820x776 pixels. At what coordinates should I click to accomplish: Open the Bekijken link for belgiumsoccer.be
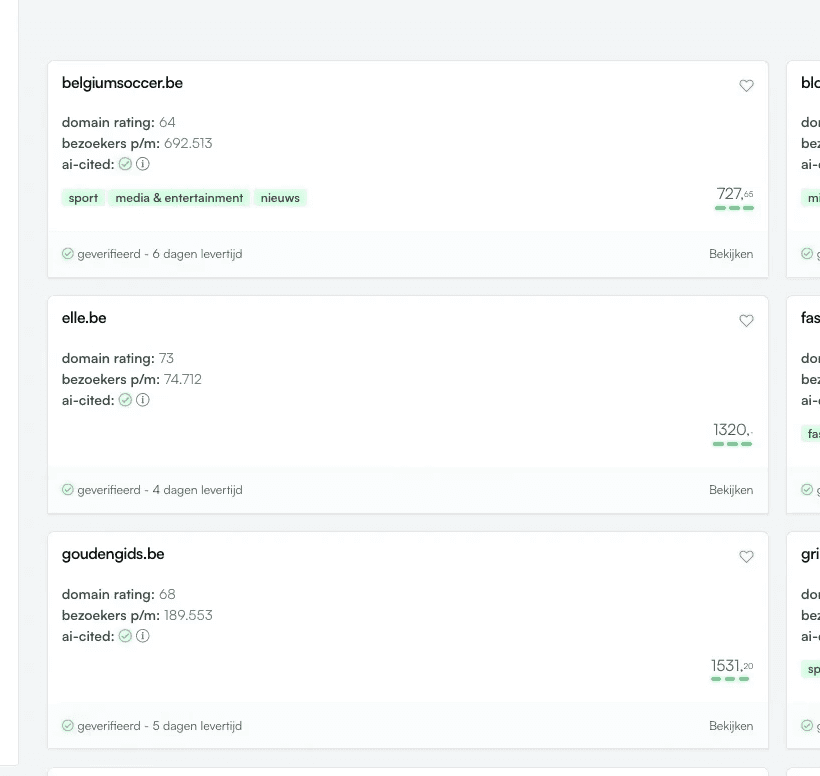(x=731, y=254)
